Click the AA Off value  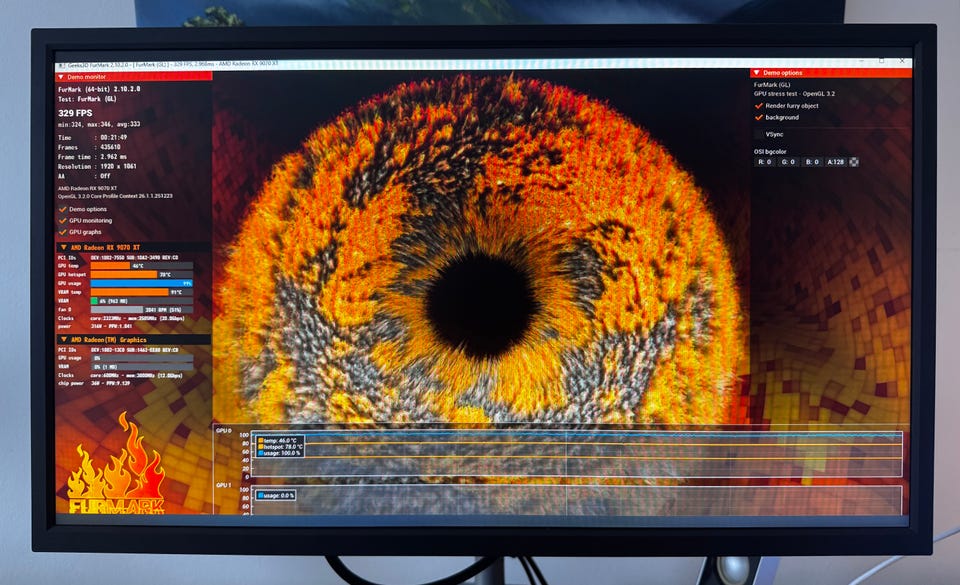(105, 176)
